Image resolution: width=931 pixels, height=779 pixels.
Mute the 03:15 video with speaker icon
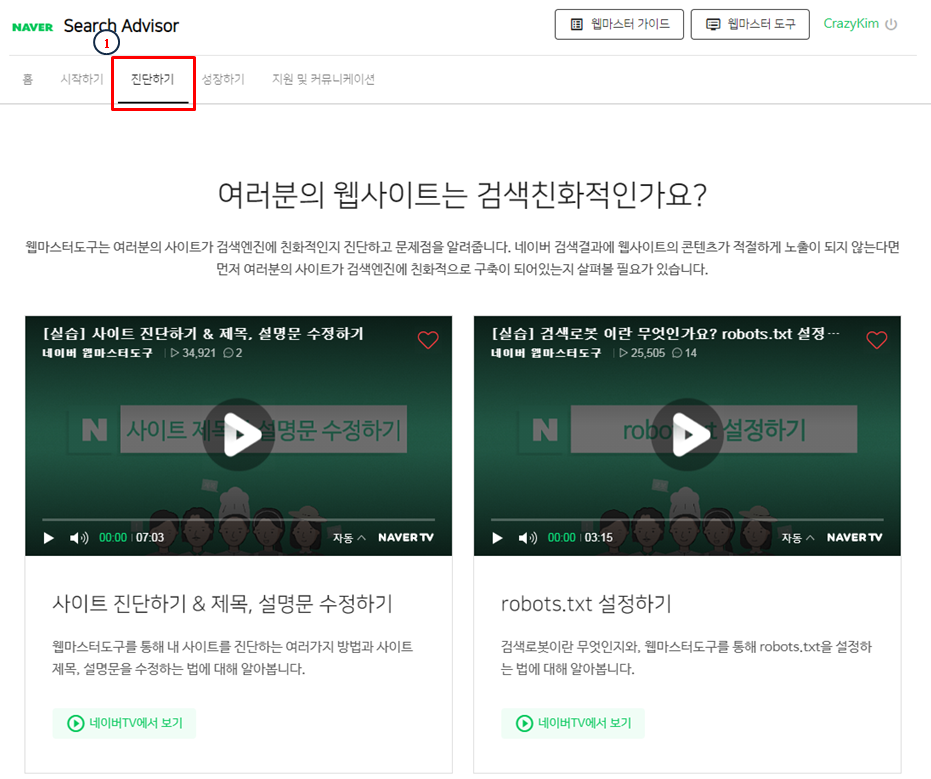(x=528, y=538)
